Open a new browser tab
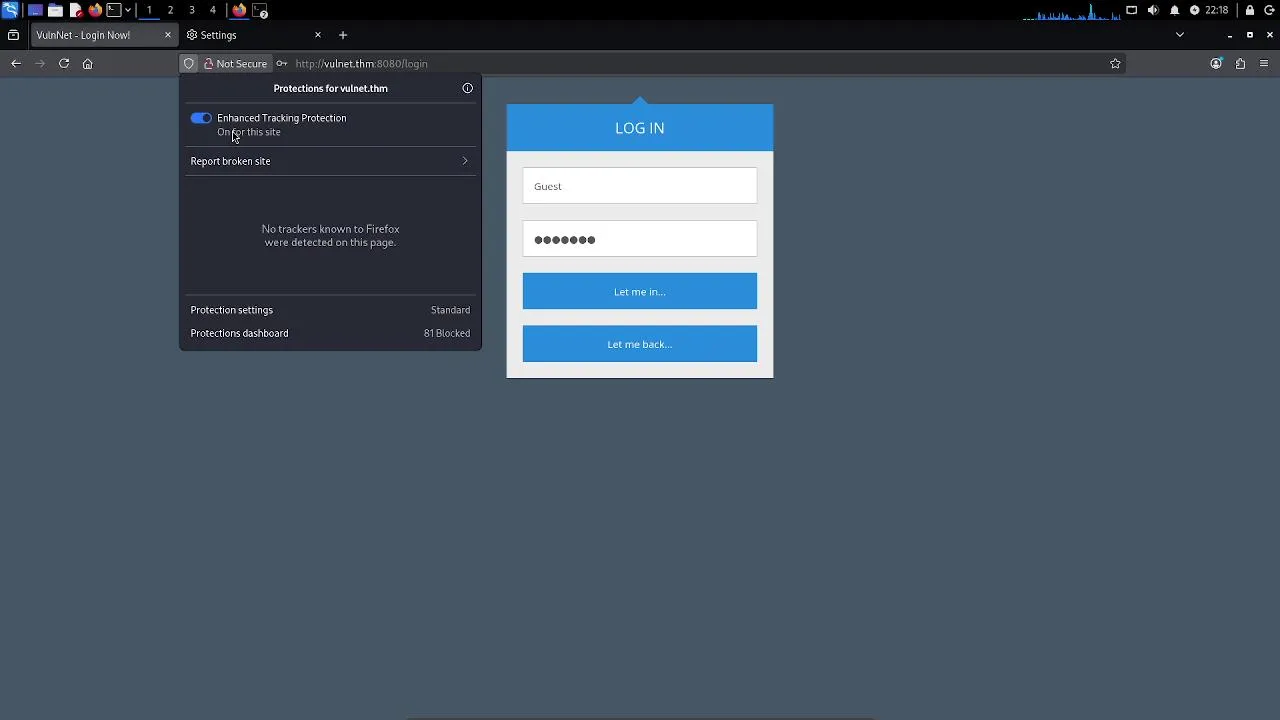Screen dimensions: 1280x720 [343, 35]
